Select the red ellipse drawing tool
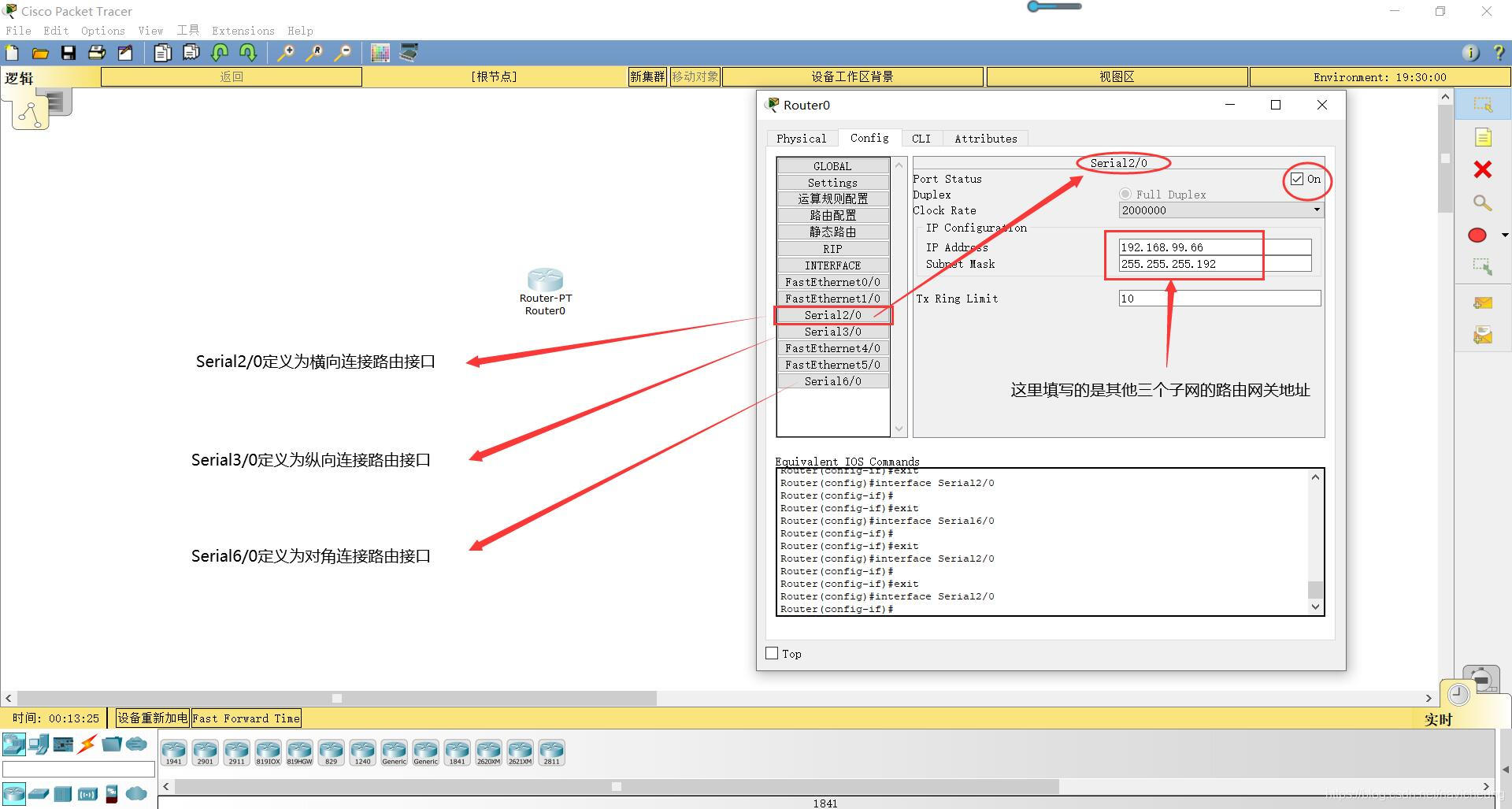 point(1477,235)
